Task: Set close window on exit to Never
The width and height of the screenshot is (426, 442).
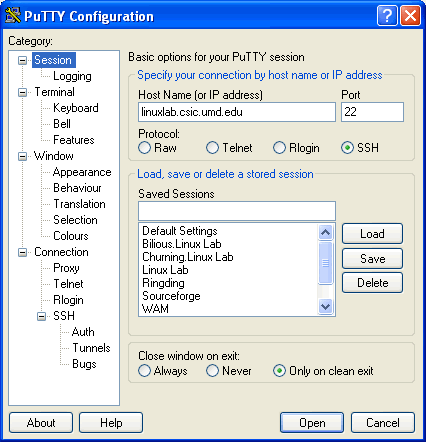Action: pos(212,371)
